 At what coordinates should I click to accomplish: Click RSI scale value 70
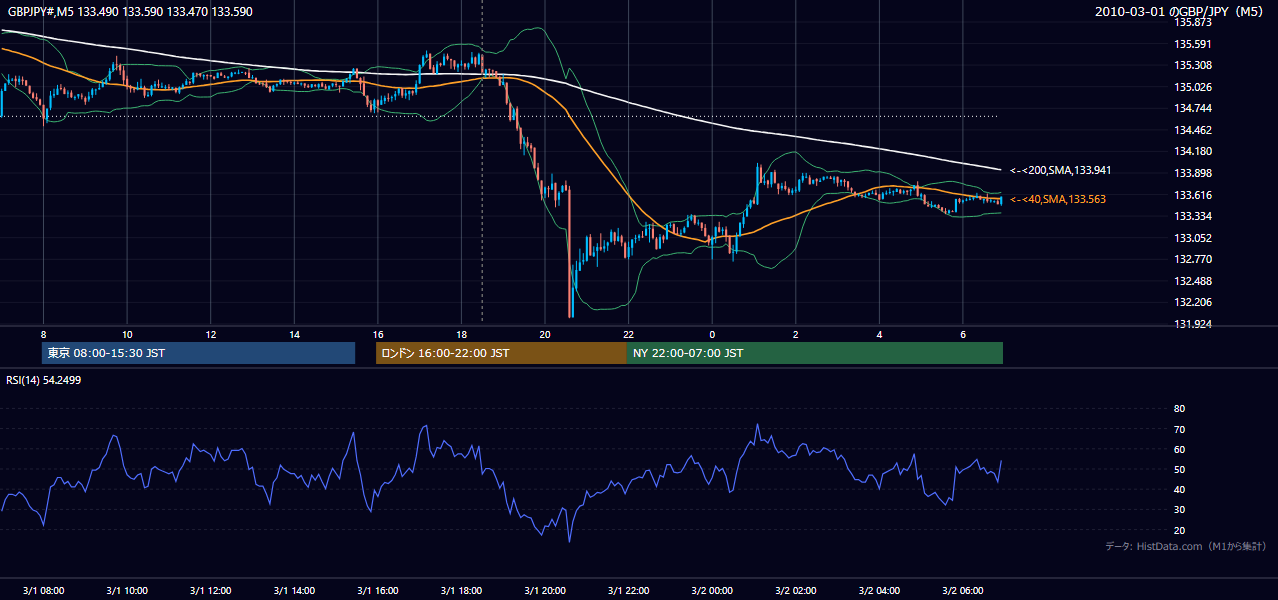(1179, 429)
